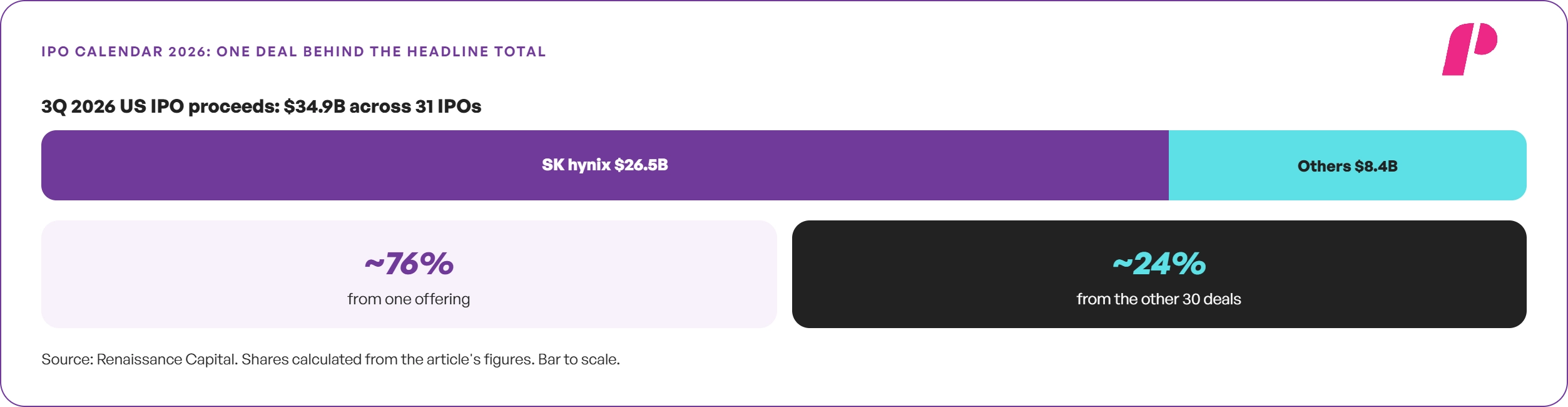Viewport: 1568px width, 407px height.
Task: Click the ~76% figure
Action: [x=409, y=264]
